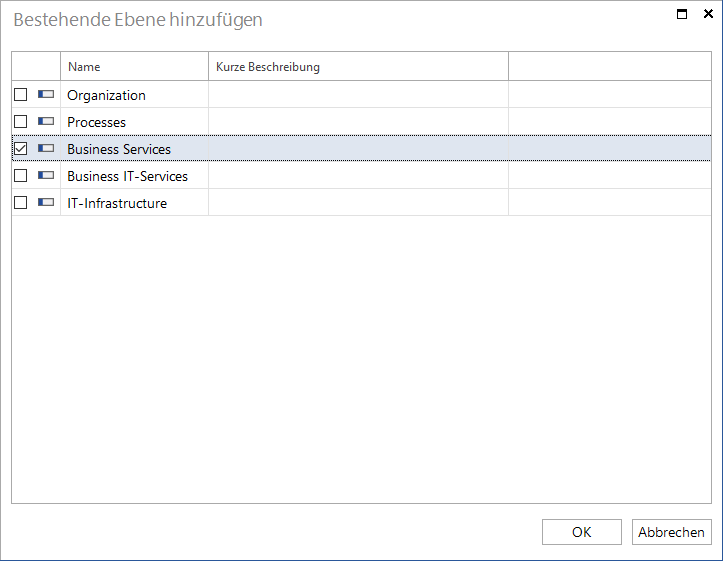Click the layer icon beside Organization
Screen dimensions: 723x561
point(46,94)
